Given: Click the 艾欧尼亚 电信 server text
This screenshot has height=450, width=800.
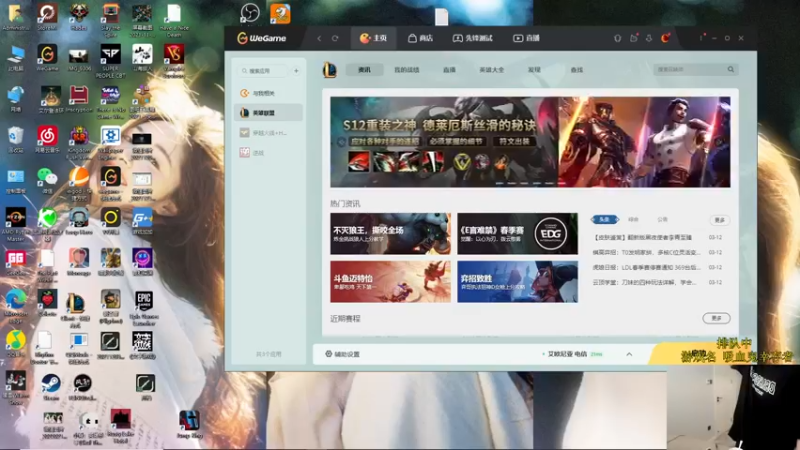Looking at the screenshot, I should pos(567,354).
